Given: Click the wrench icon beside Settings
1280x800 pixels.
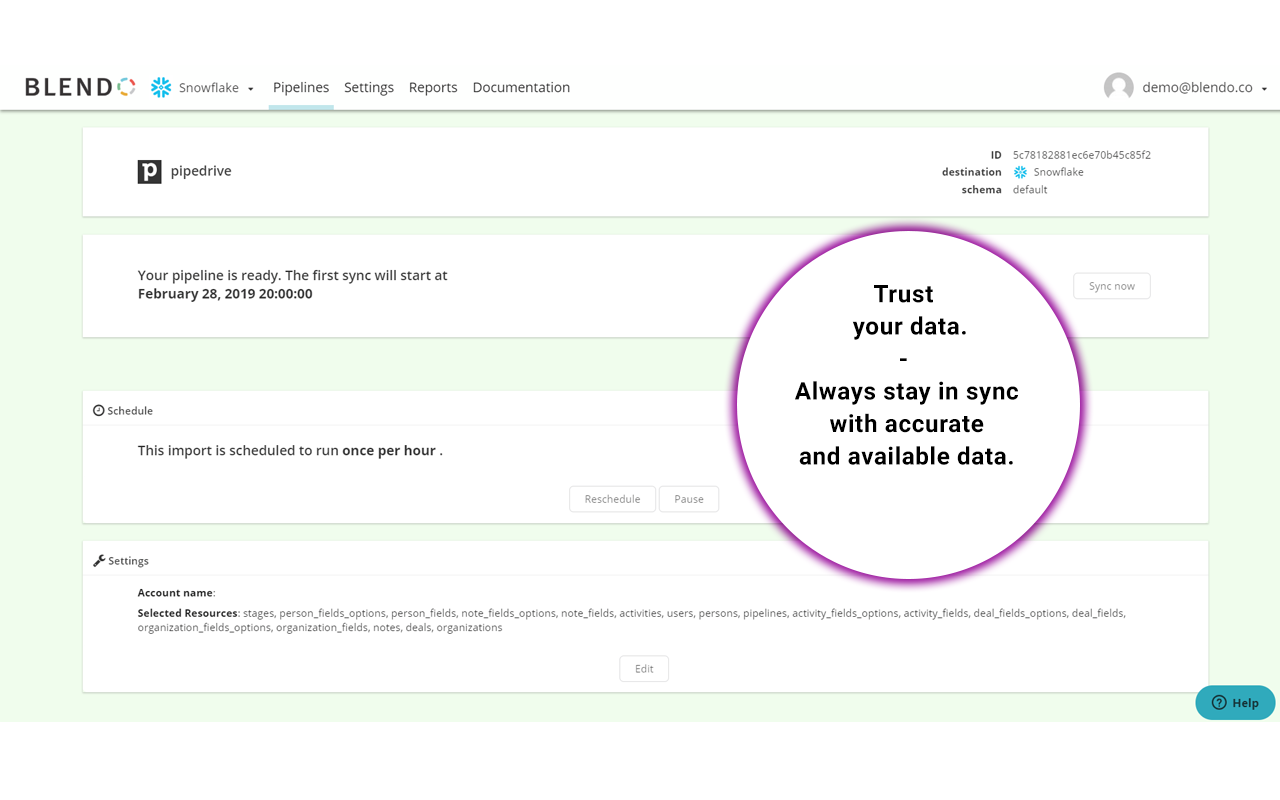Looking at the screenshot, I should click(x=97, y=560).
